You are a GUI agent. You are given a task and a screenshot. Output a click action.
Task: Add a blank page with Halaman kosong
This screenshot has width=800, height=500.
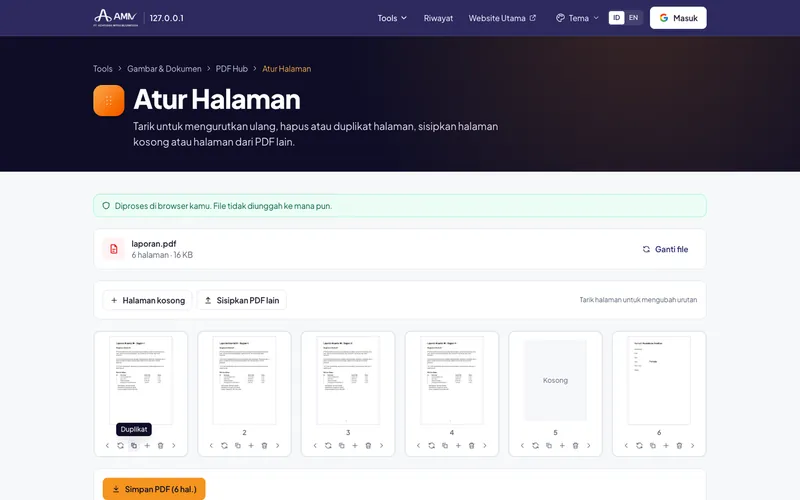click(x=147, y=301)
